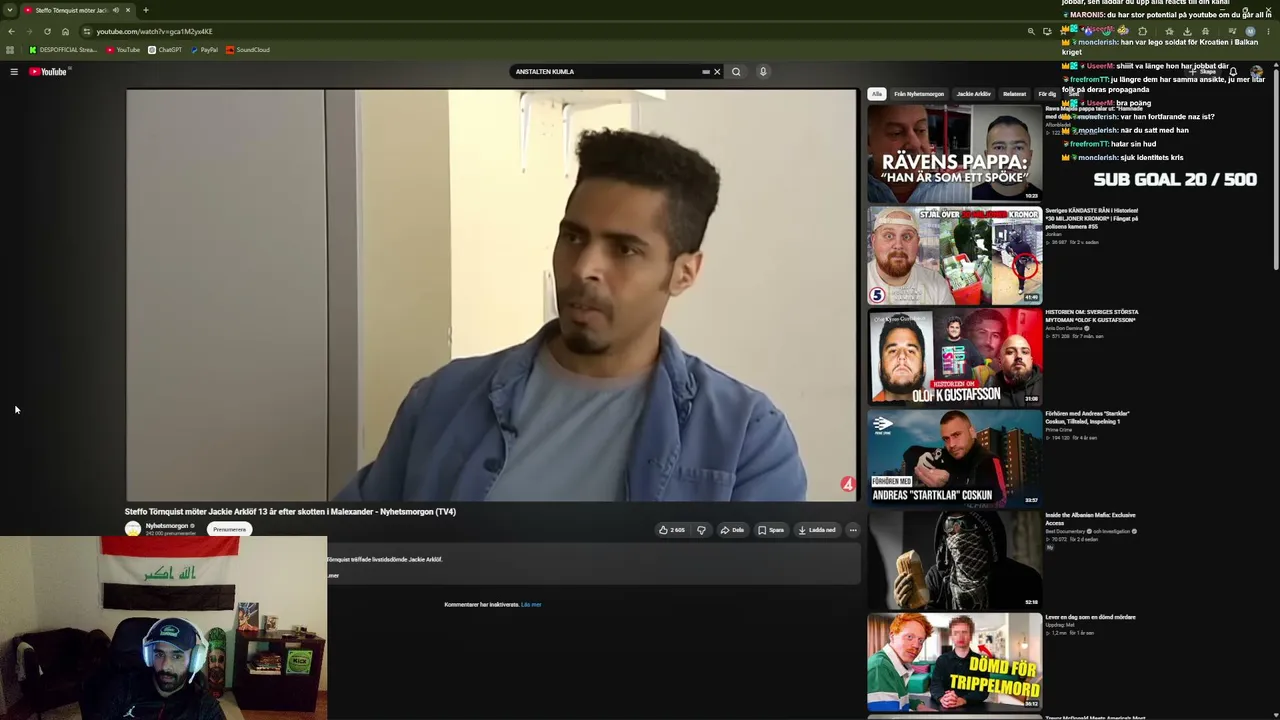Like the video with thumbs up
Screen dimensions: 1280x720
[x=672, y=530]
